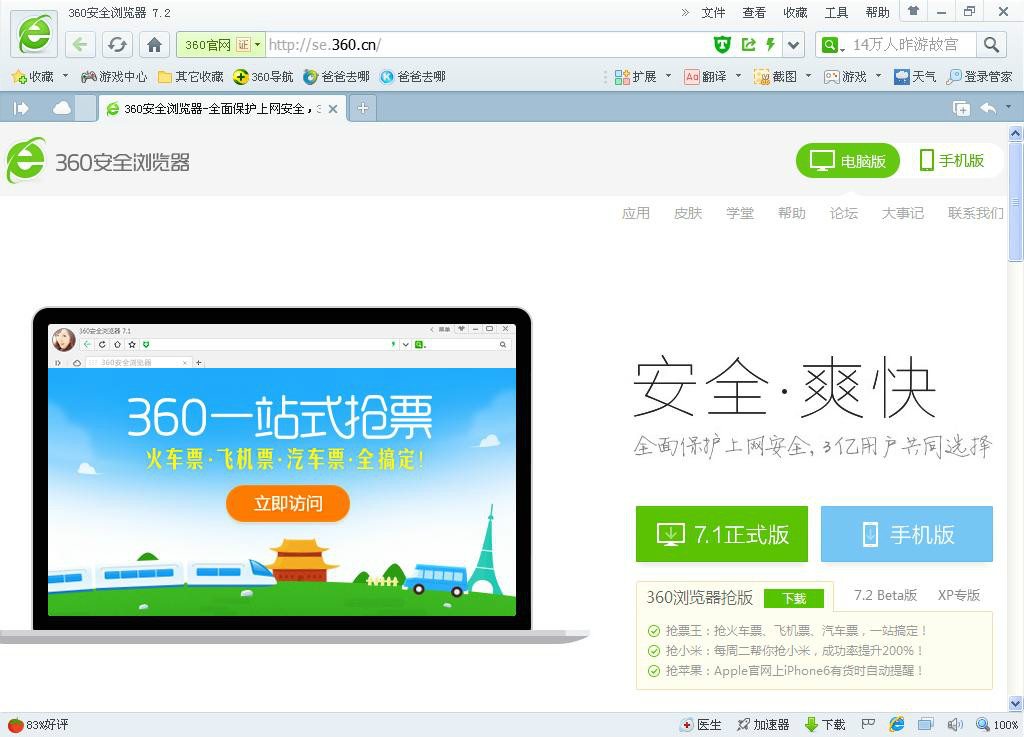Switch to 电脑版 desktop version
The width and height of the screenshot is (1024, 737).
[848, 161]
